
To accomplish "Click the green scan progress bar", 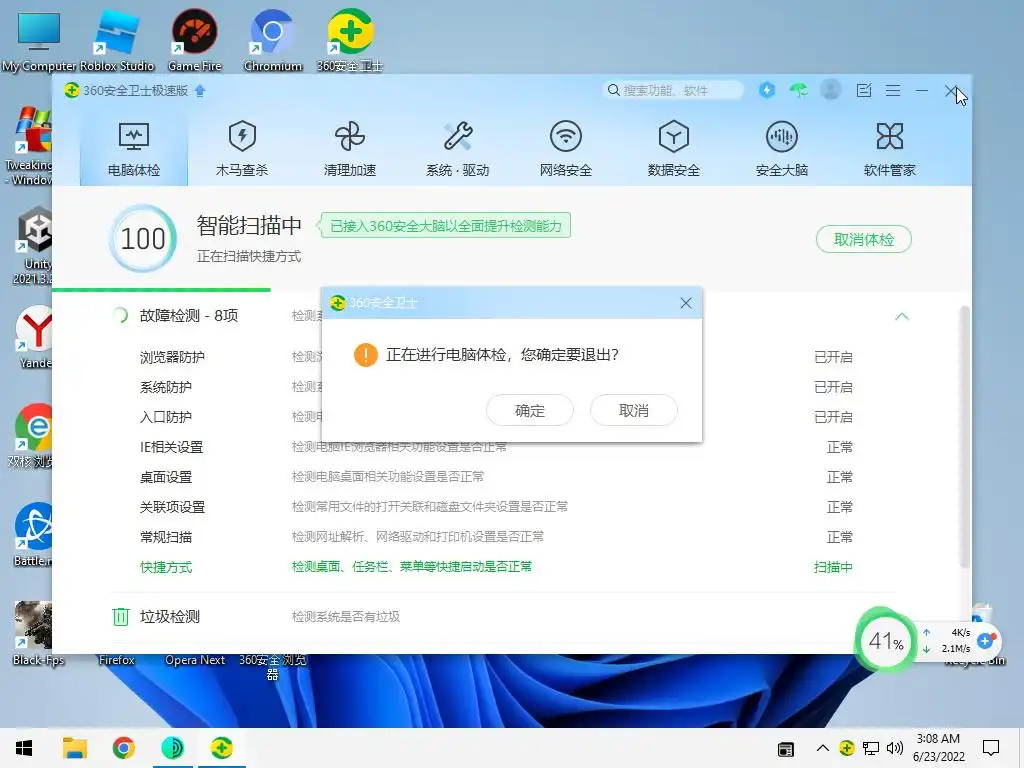I will (x=161, y=289).
